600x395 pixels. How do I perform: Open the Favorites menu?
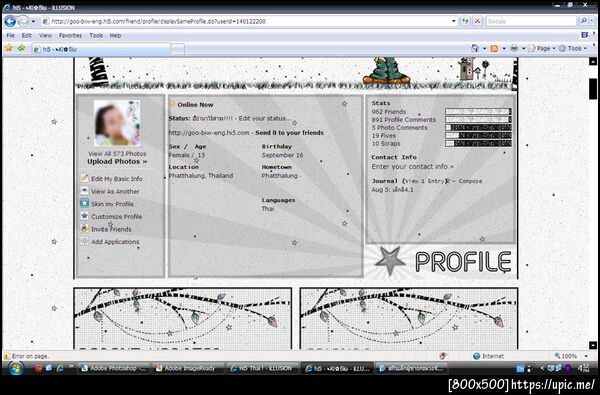pos(70,36)
